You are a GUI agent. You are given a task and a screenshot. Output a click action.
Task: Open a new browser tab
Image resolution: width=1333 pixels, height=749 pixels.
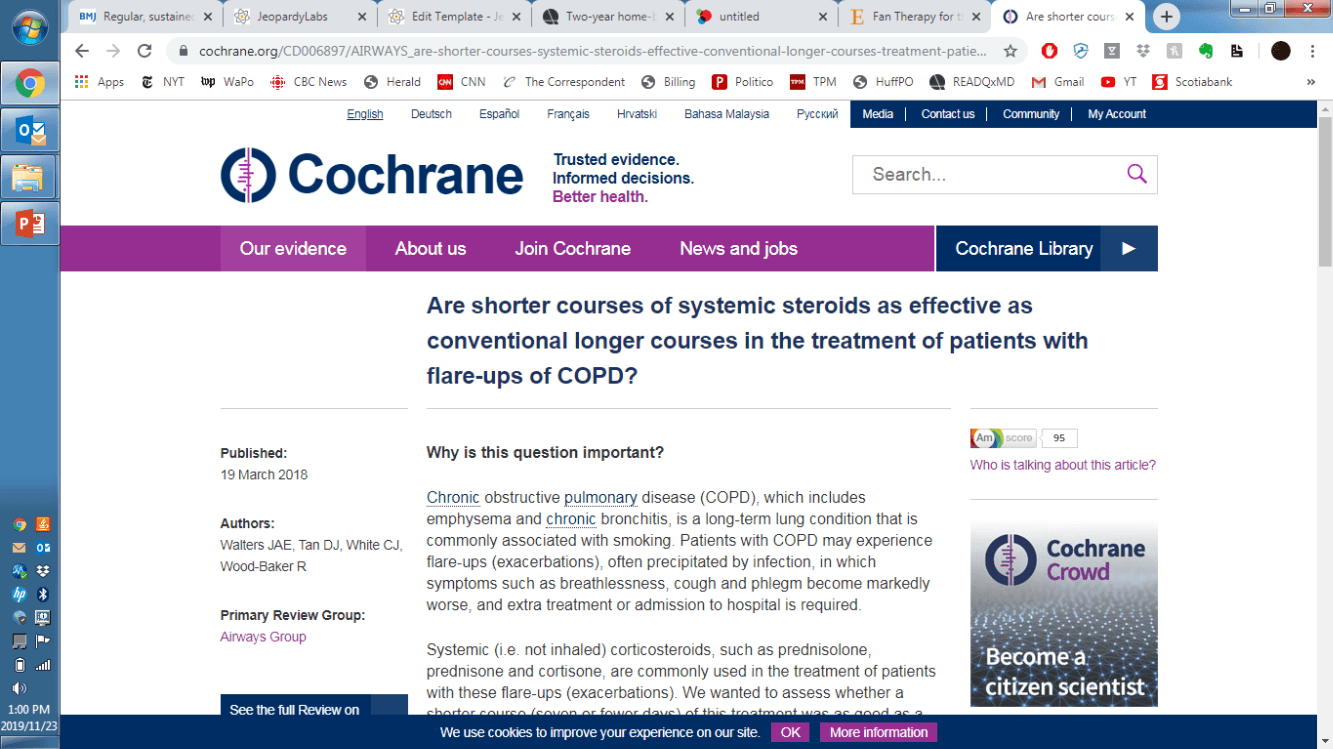1166,17
